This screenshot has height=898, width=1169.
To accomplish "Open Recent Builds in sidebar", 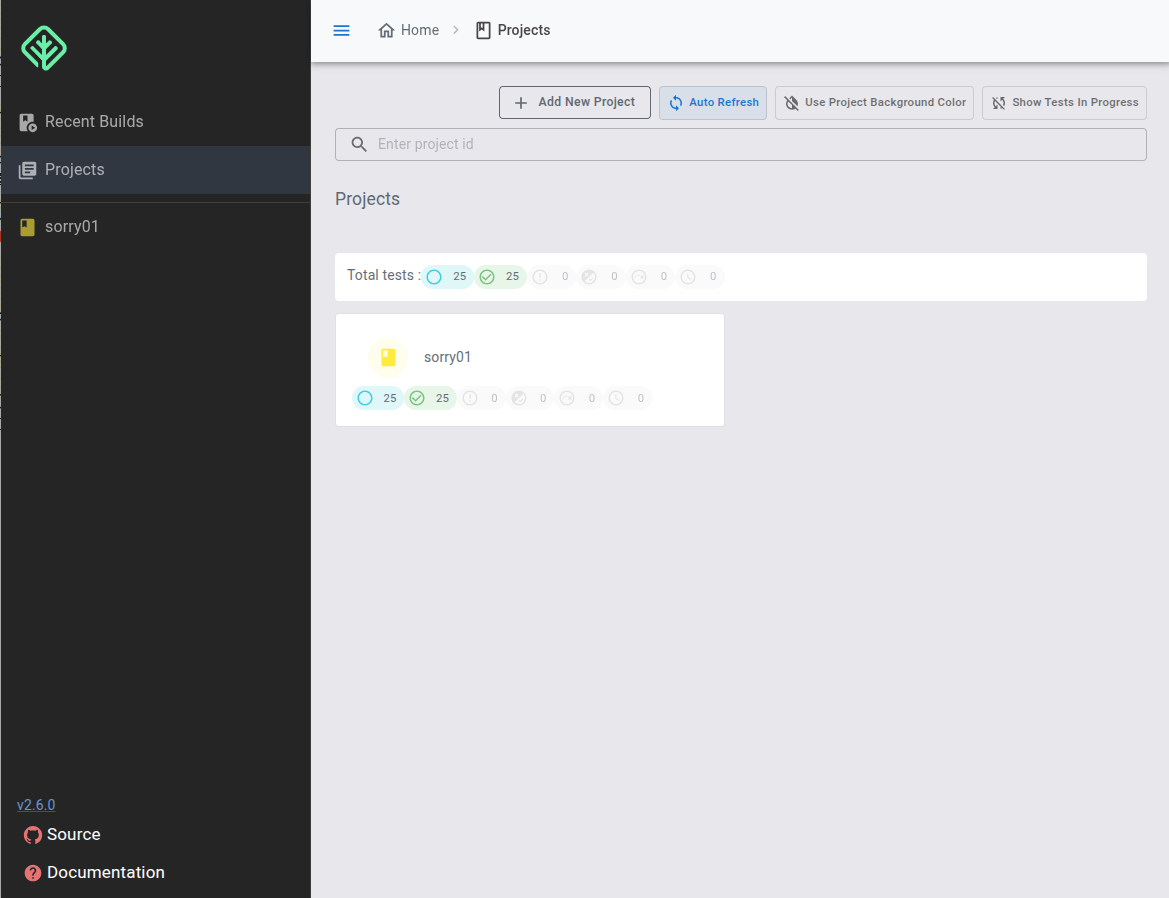I will click(155, 121).
